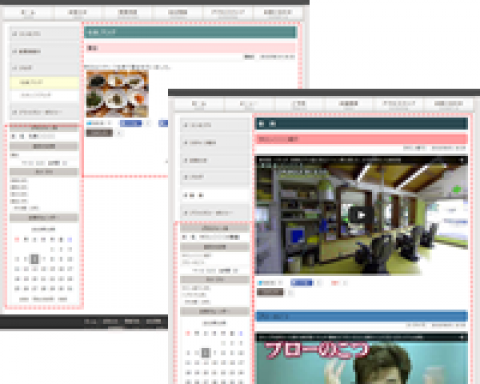Play the office interior video
This screenshot has width=480, height=384.
[361, 215]
